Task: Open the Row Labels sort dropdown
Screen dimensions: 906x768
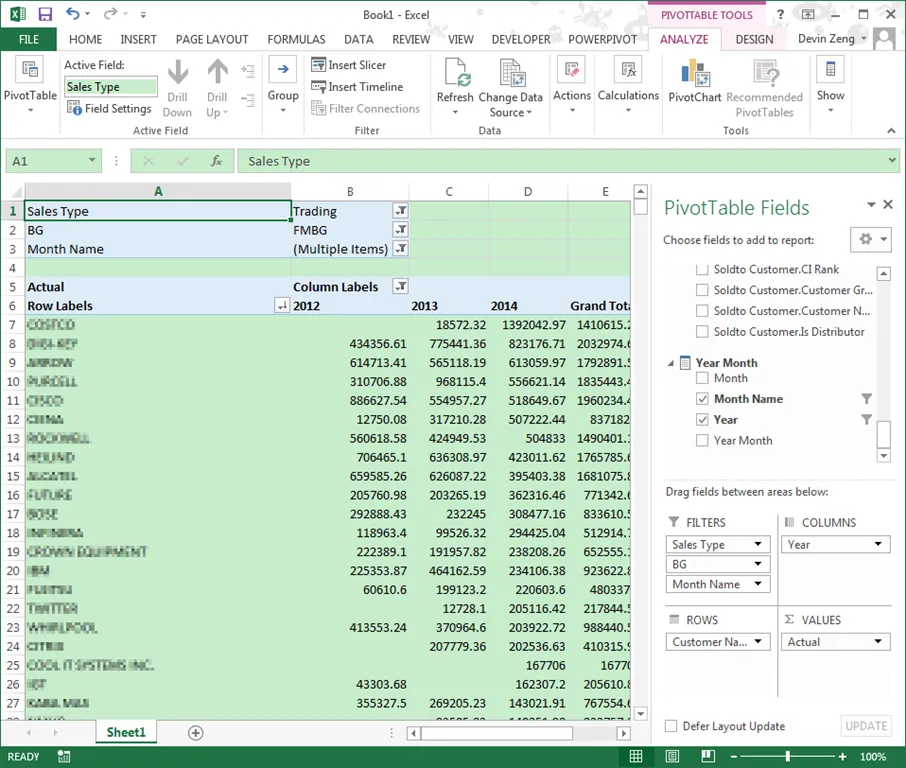Action: (x=281, y=306)
